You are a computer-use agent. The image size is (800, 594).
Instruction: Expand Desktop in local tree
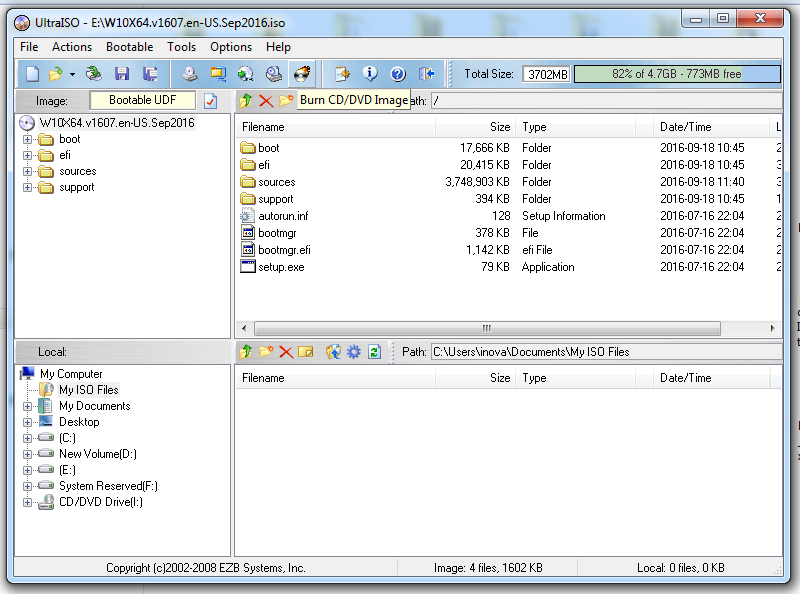(x=28, y=422)
